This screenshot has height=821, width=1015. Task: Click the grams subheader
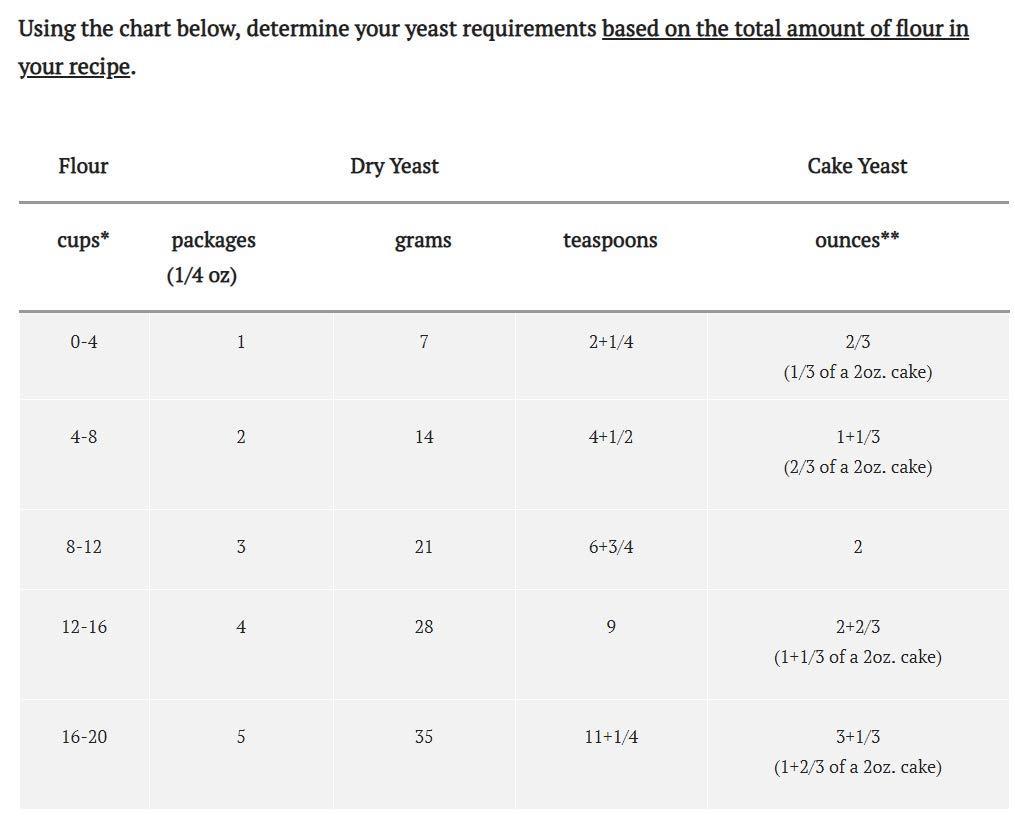423,240
